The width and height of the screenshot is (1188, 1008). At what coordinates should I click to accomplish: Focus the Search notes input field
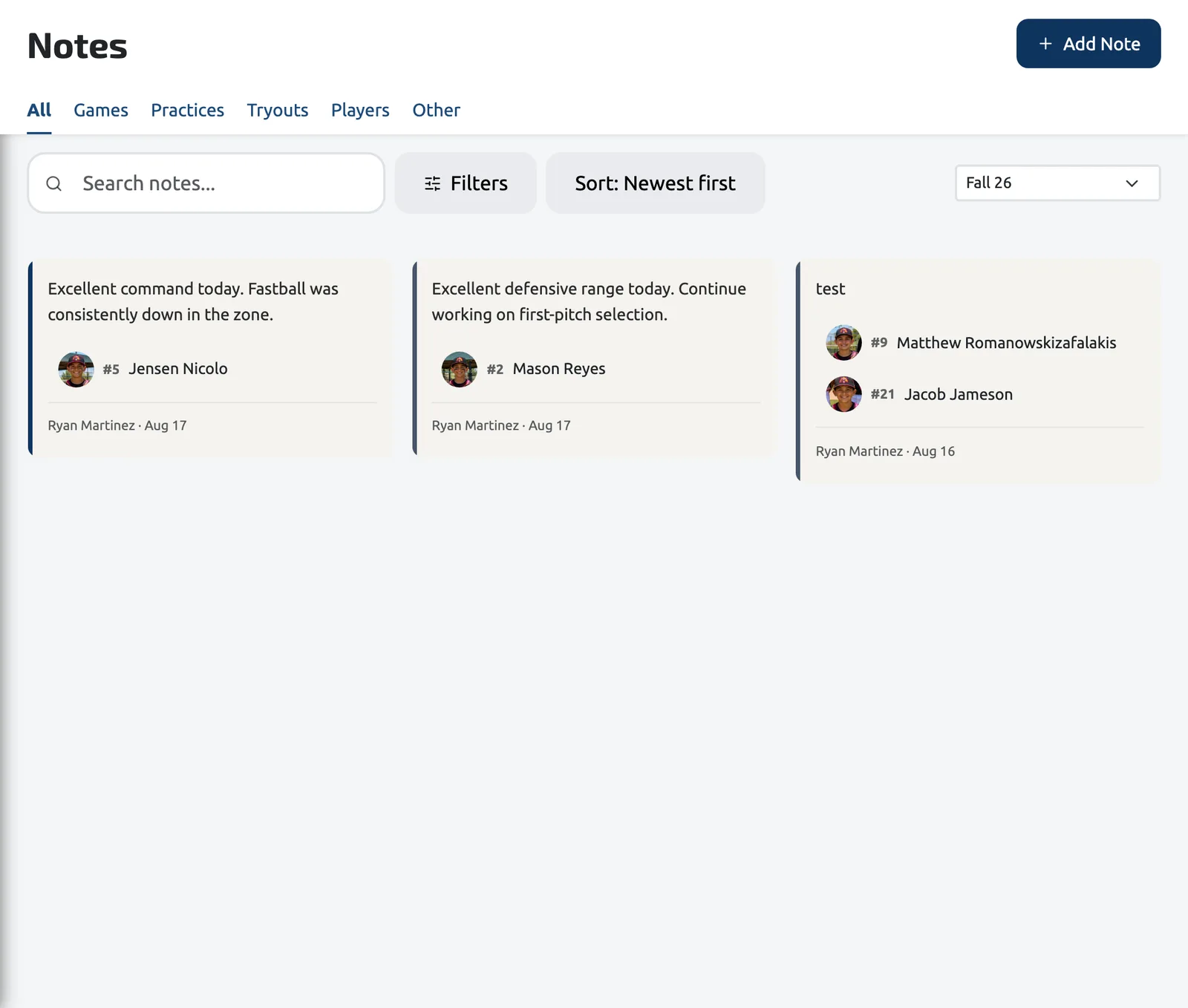coord(206,183)
